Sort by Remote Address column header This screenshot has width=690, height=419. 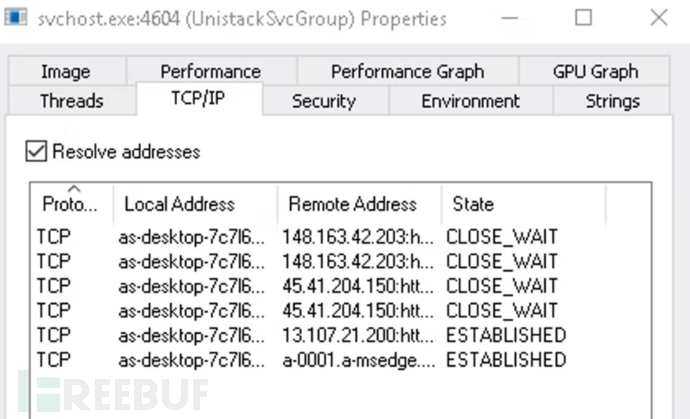coord(352,205)
